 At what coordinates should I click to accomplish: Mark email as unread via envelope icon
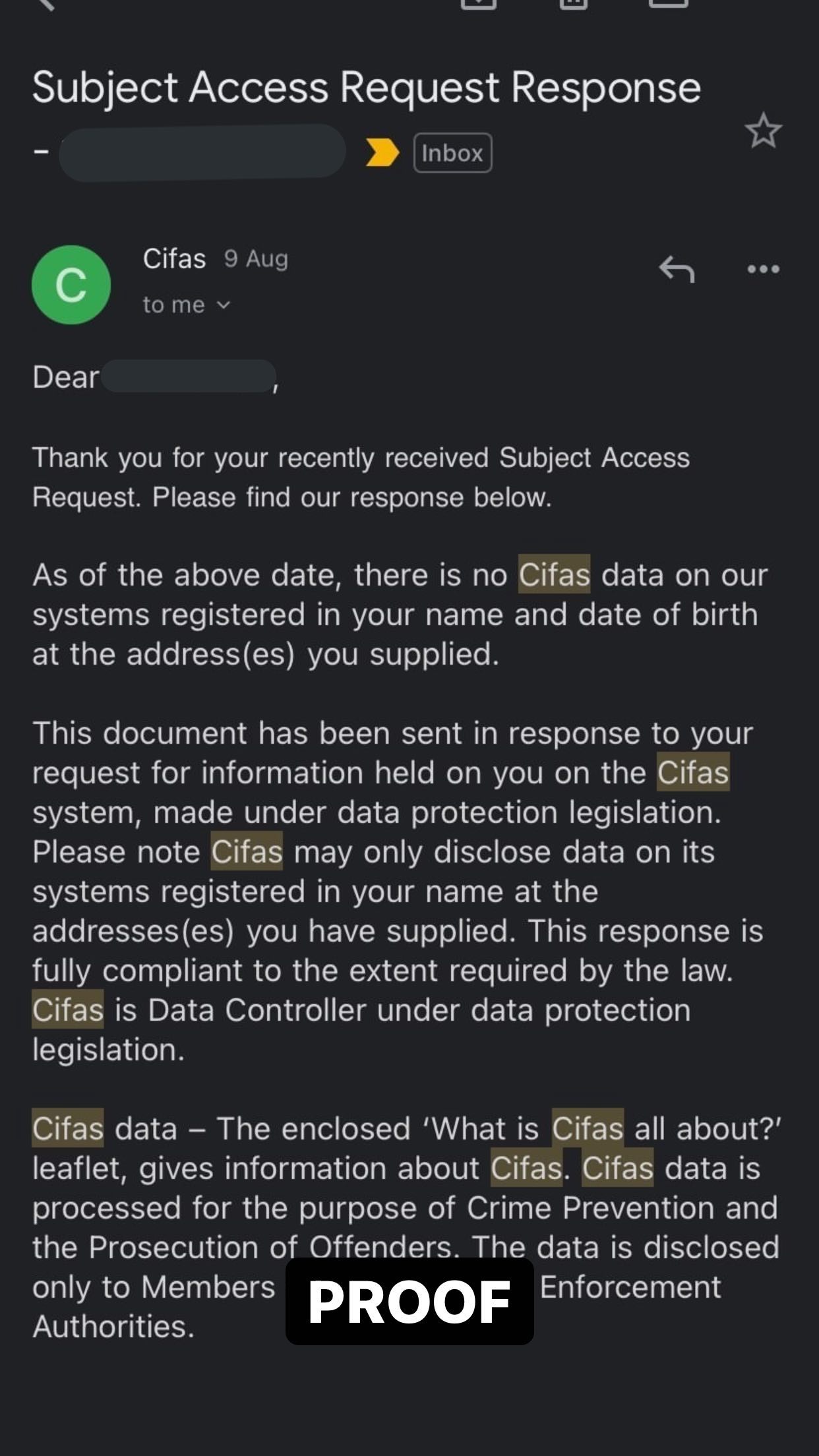click(x=668, y=3)
